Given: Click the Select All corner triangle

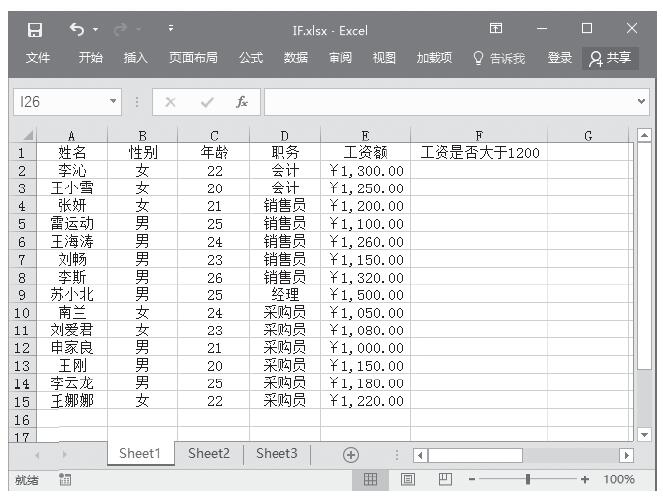Looking at the screenshot, I should pyautogui.click(x=27, y=135).
